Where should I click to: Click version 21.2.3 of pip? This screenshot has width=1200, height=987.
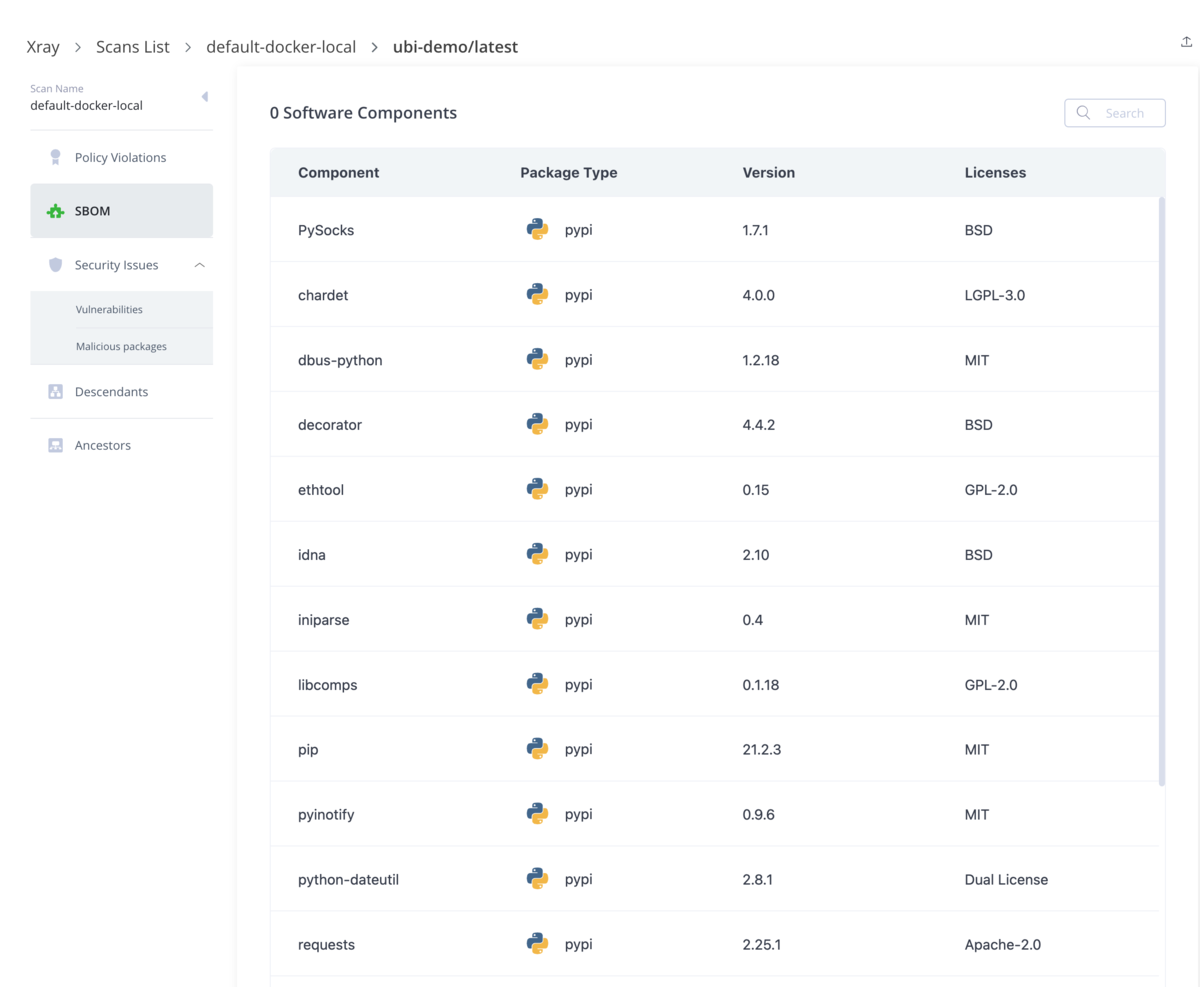tap(763, 750)
